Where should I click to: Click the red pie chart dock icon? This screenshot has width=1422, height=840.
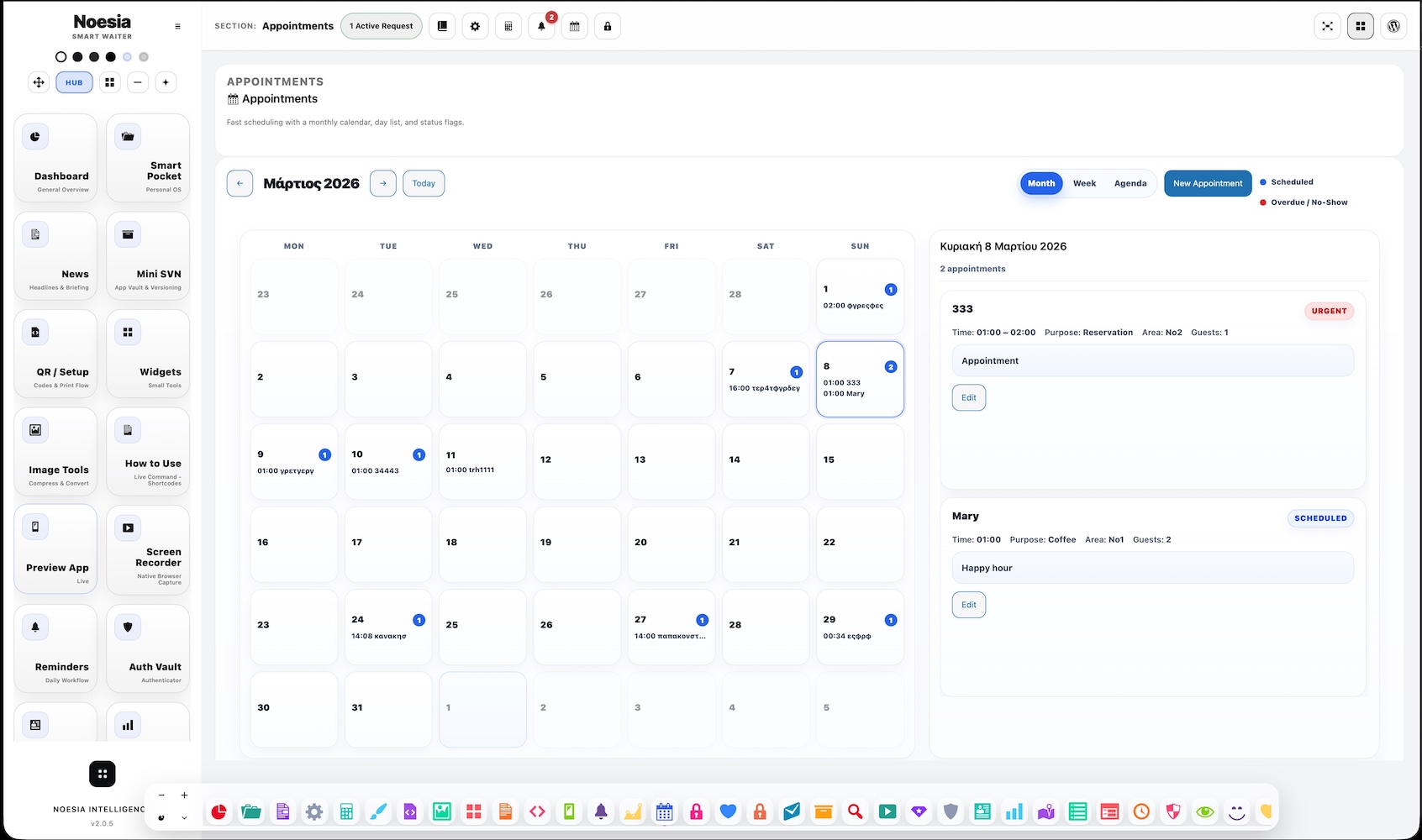coord(219,811)
